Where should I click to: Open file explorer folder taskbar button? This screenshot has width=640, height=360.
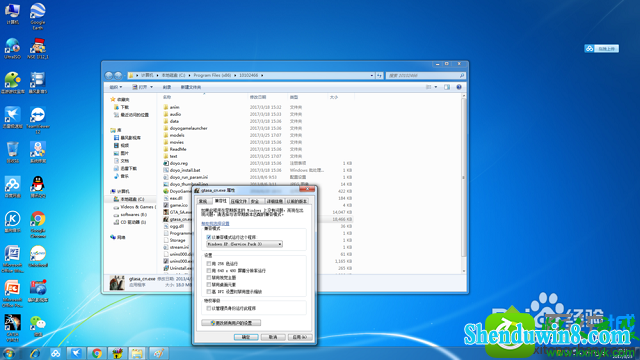(x=137, y=353)
